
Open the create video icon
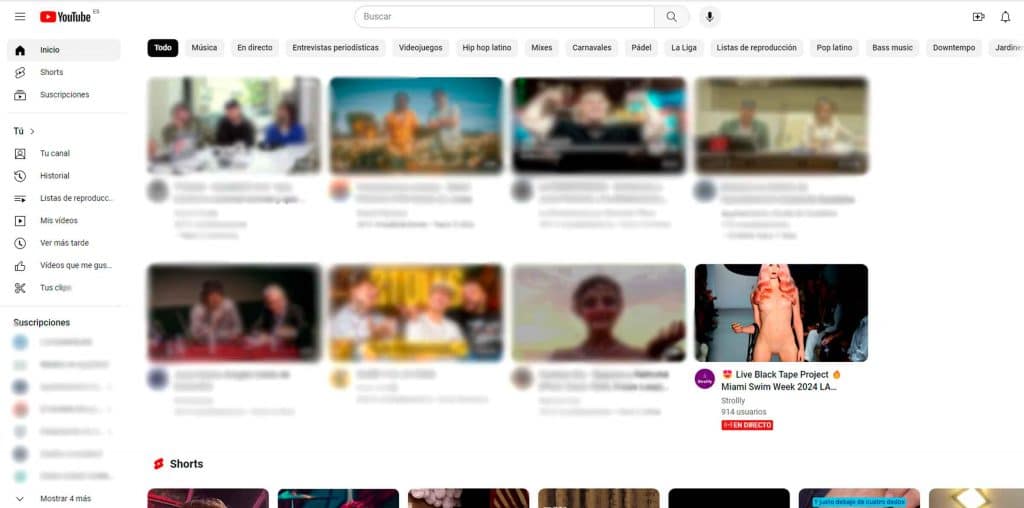pyautogui.click(x=978, y=17)
